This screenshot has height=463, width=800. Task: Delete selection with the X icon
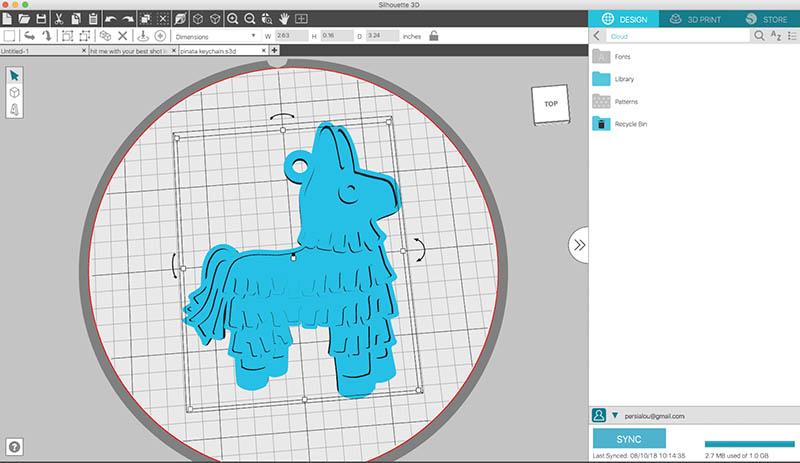(122, 36)
